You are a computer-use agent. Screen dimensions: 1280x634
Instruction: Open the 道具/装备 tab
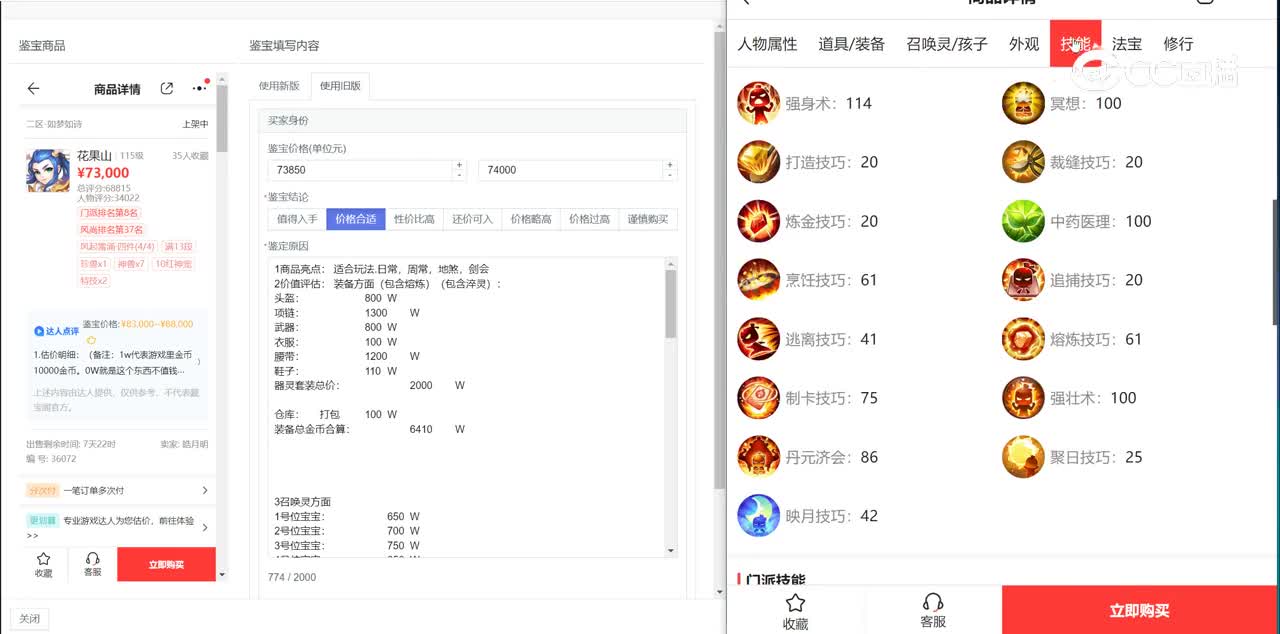pos(851,44)
